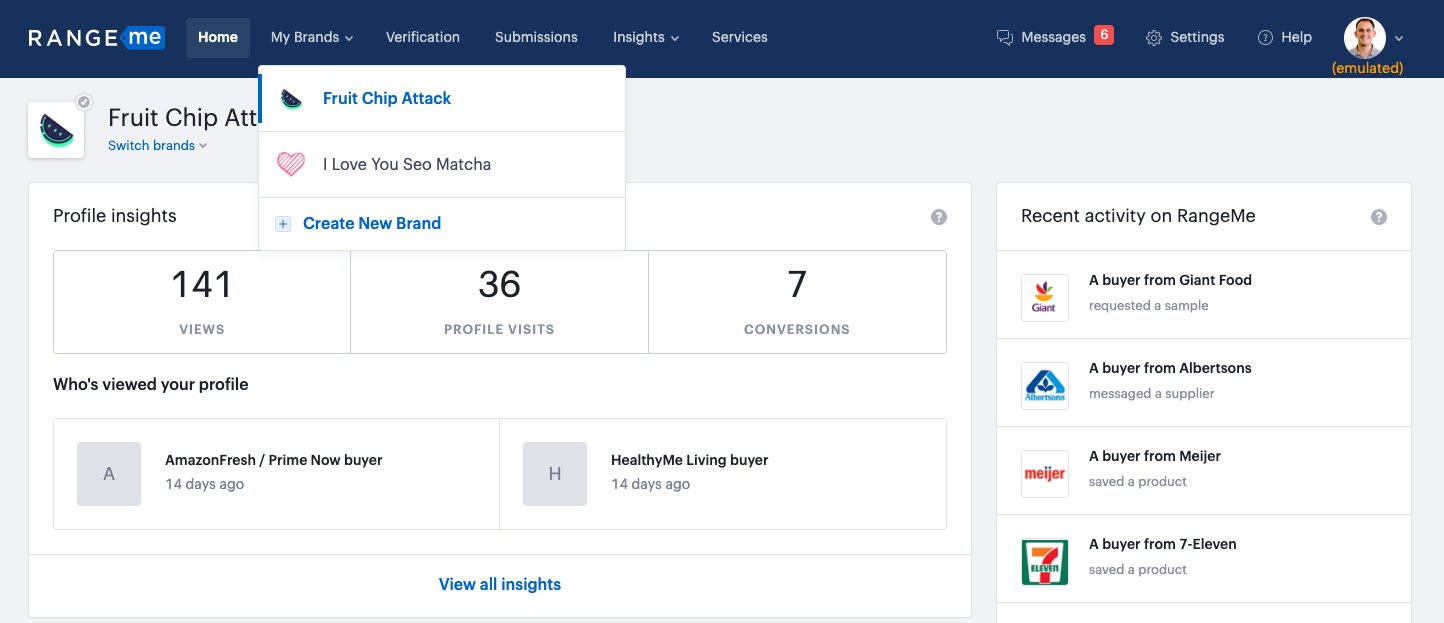Click the Profile insights help icon
Viewport: 1444px width, 623px height.
pos(938,217)
